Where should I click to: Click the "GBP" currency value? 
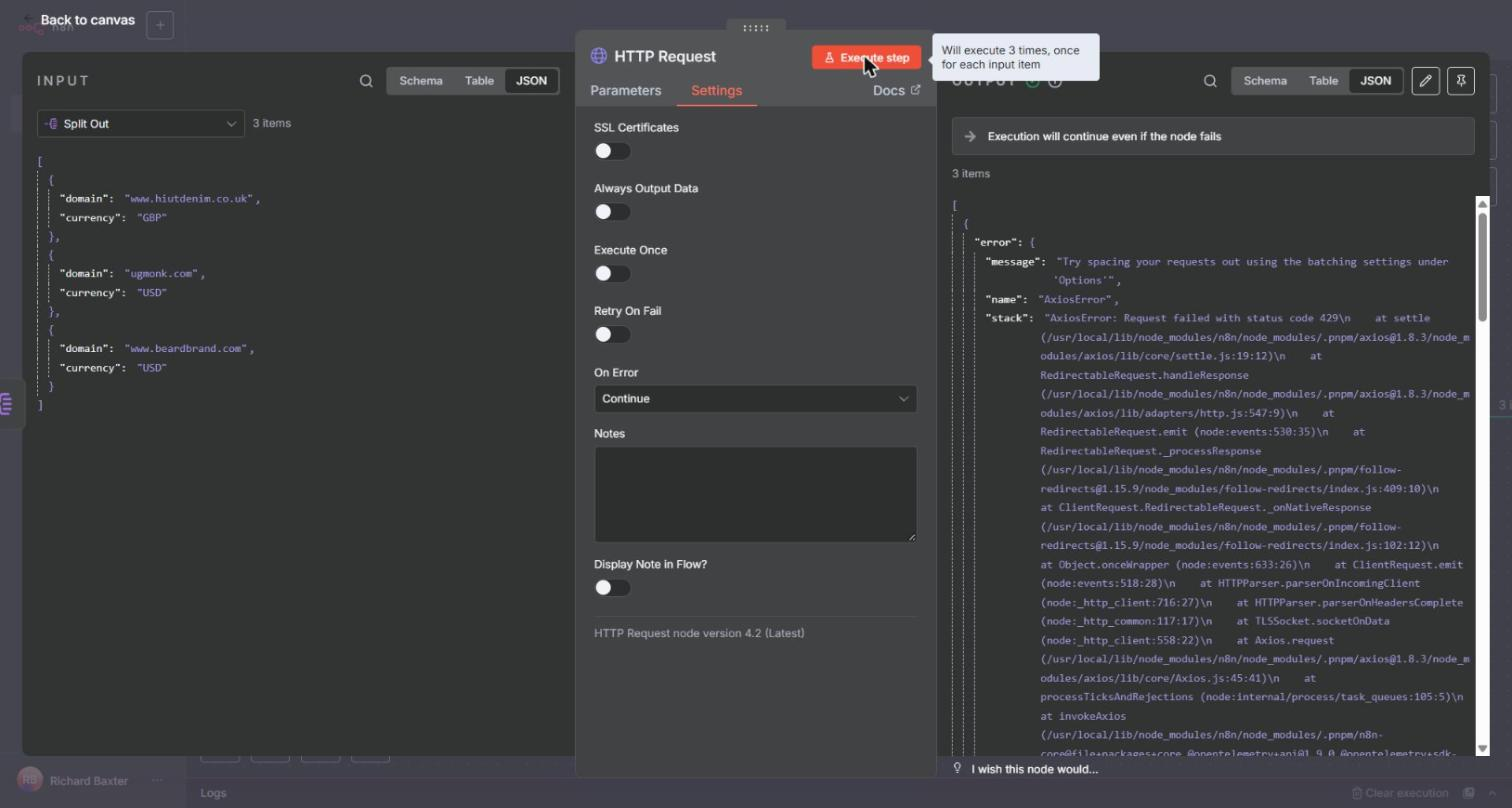point(152,217)
